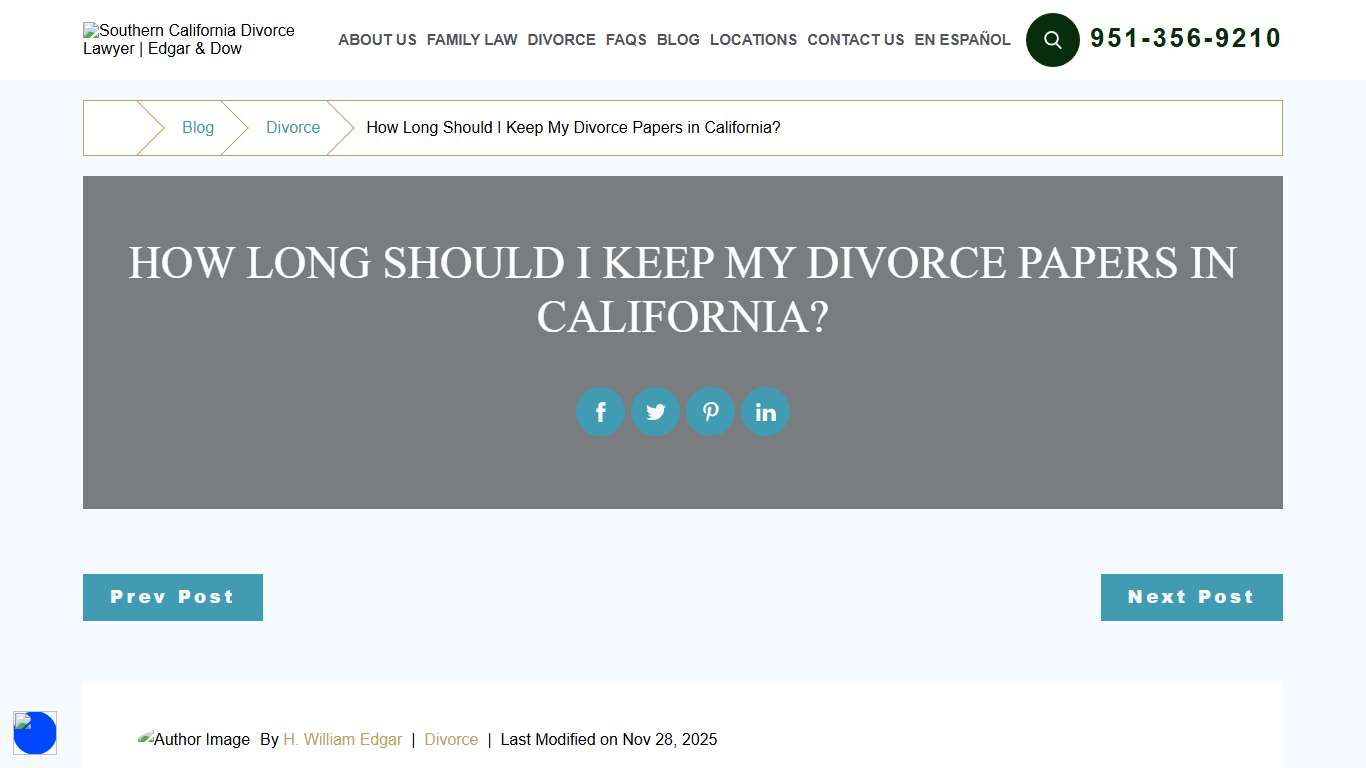Click the Edgar & Dow site logo
1366x768 pixels.
coord(190,40)
